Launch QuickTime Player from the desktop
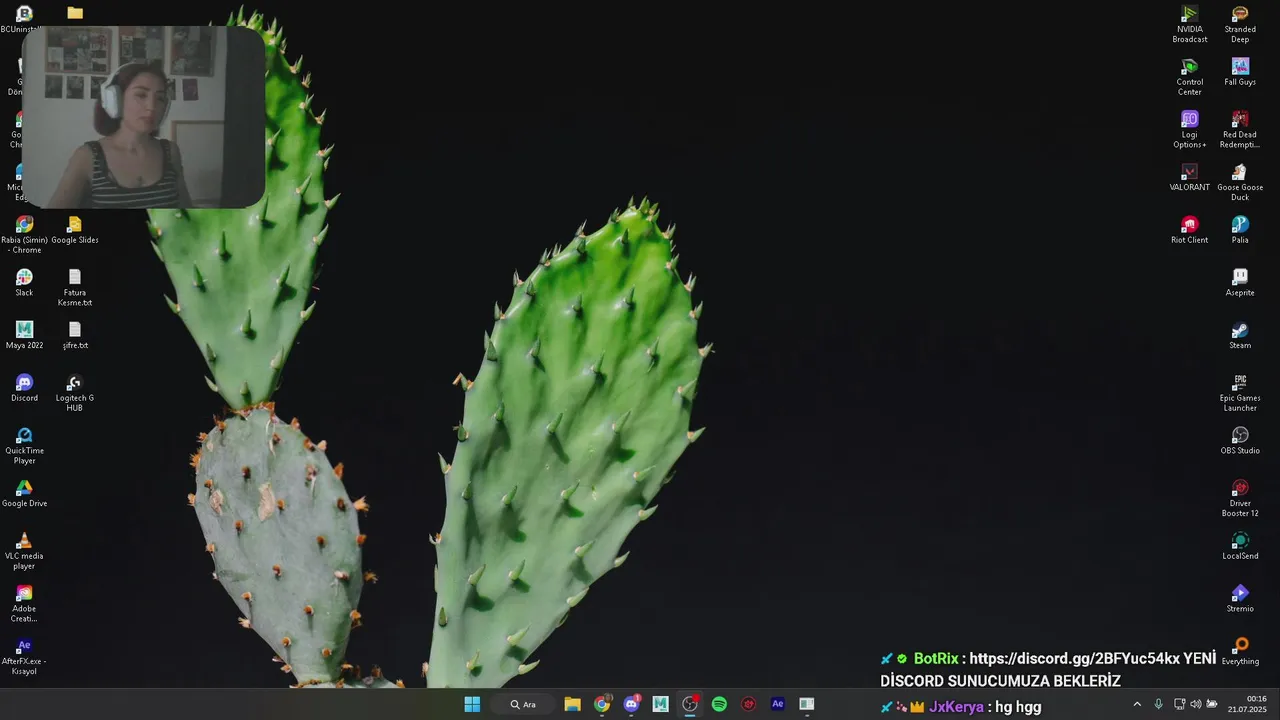1280x720 pixels. click(24, 446)
